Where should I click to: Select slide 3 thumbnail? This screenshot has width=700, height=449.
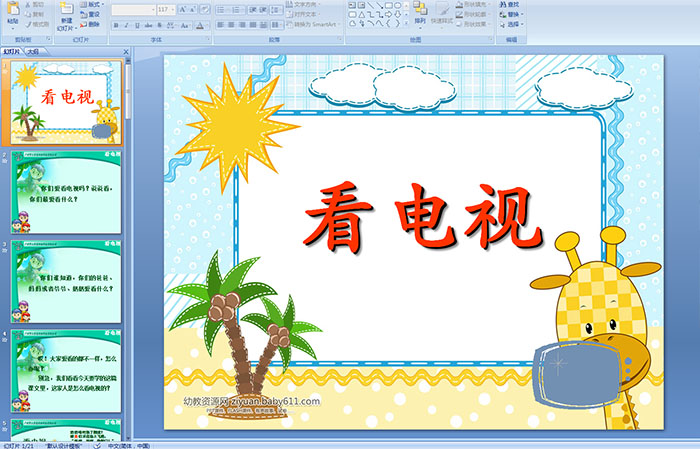[66, 282]
